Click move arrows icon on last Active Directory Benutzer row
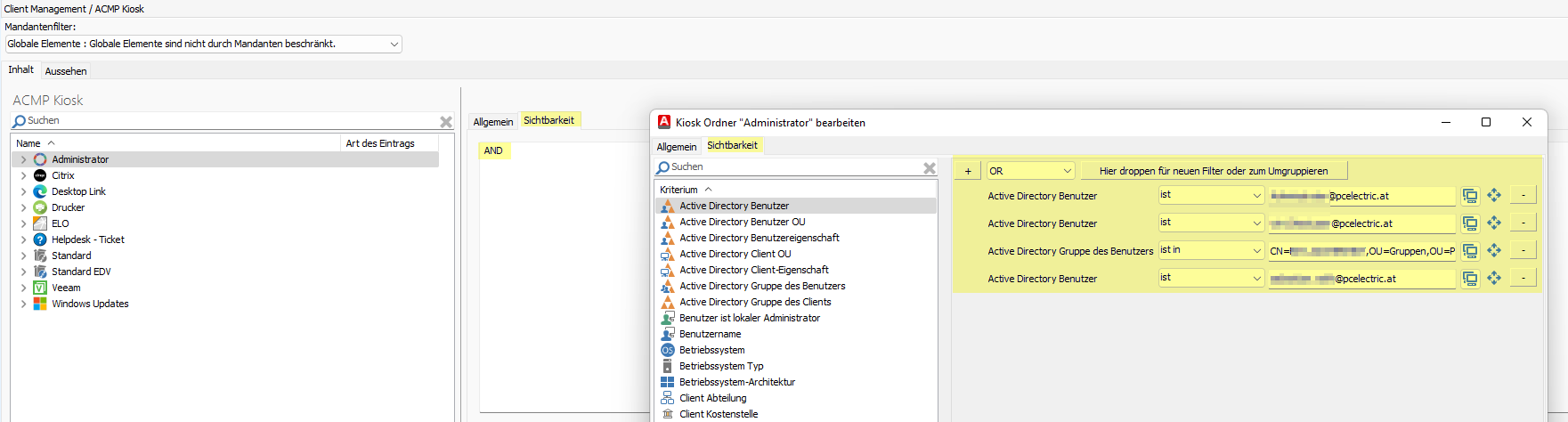 click(x=1494, y=279)
